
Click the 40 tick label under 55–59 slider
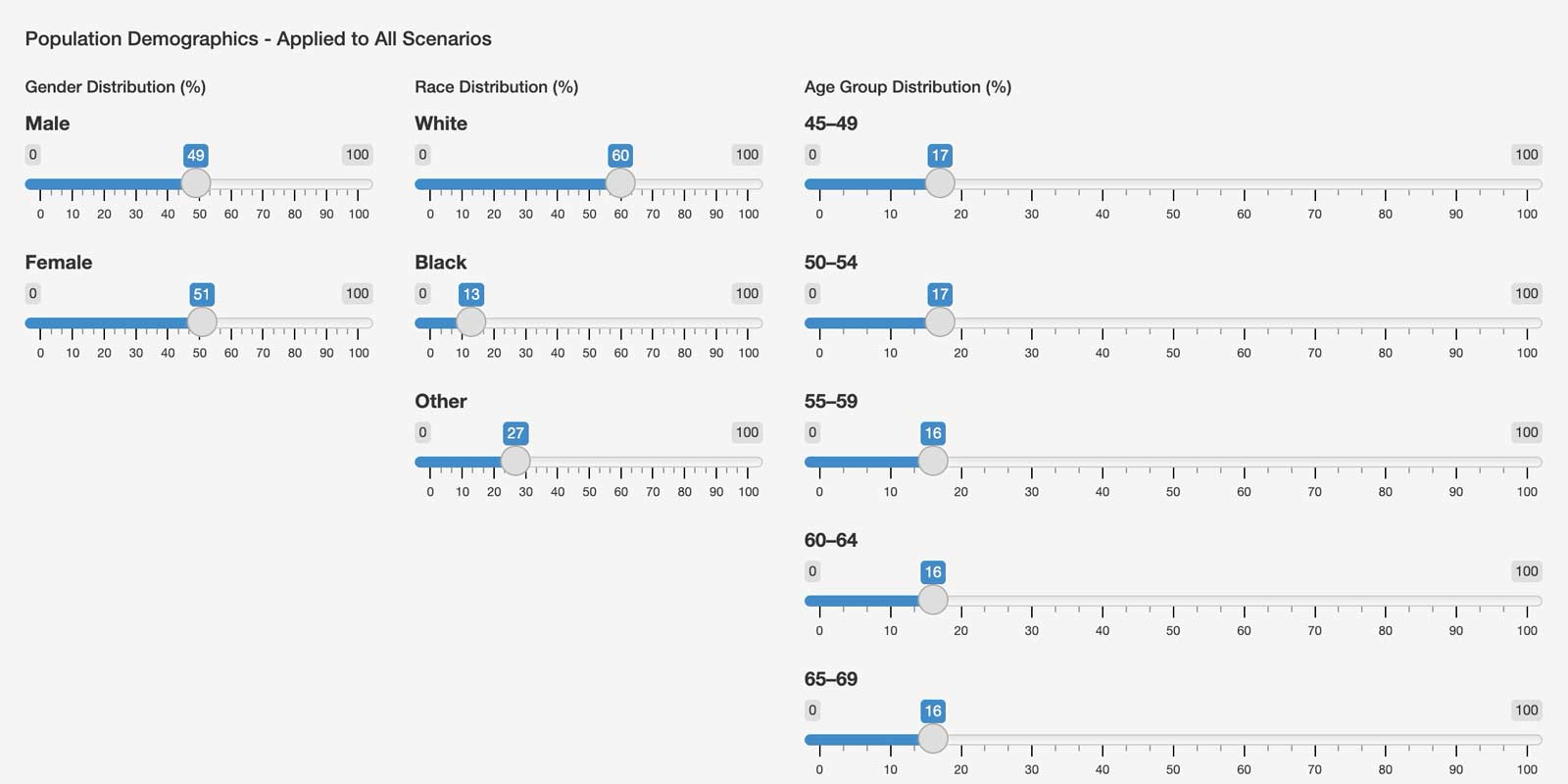tap(1102, 492)
